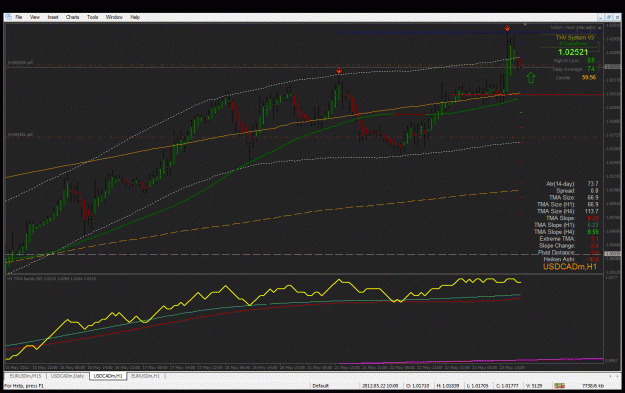Click the H1 TMA bands indicator window label
Viewport: 625px width, 393px height.
coord(51,278)
